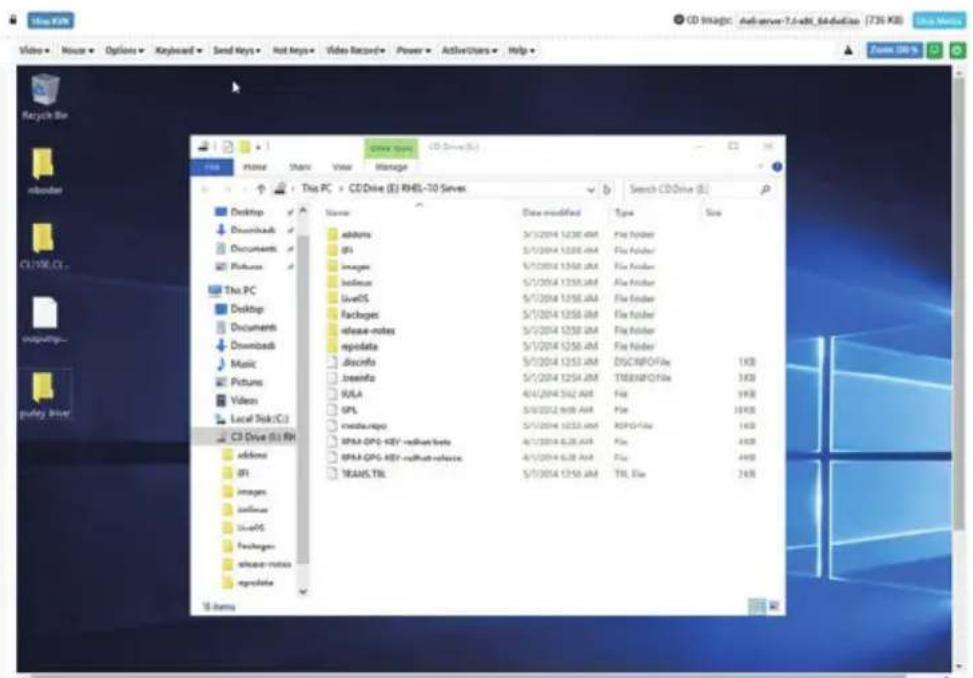Screen dimensions: 973x678
Task: Sort by the Date modified column header
Action: coord(552,213)
